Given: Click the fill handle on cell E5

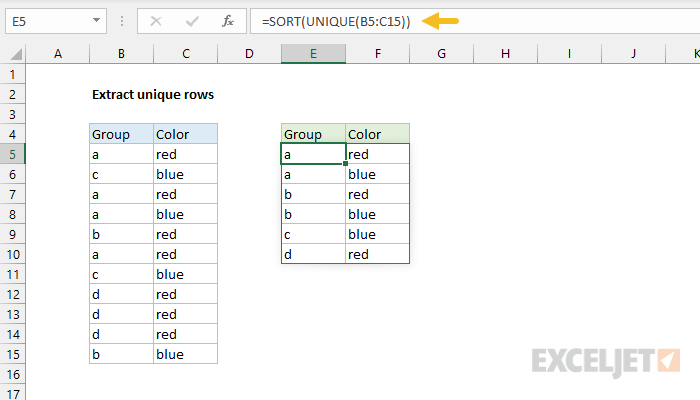Looking at the screenshot, I should coord(346,164).
